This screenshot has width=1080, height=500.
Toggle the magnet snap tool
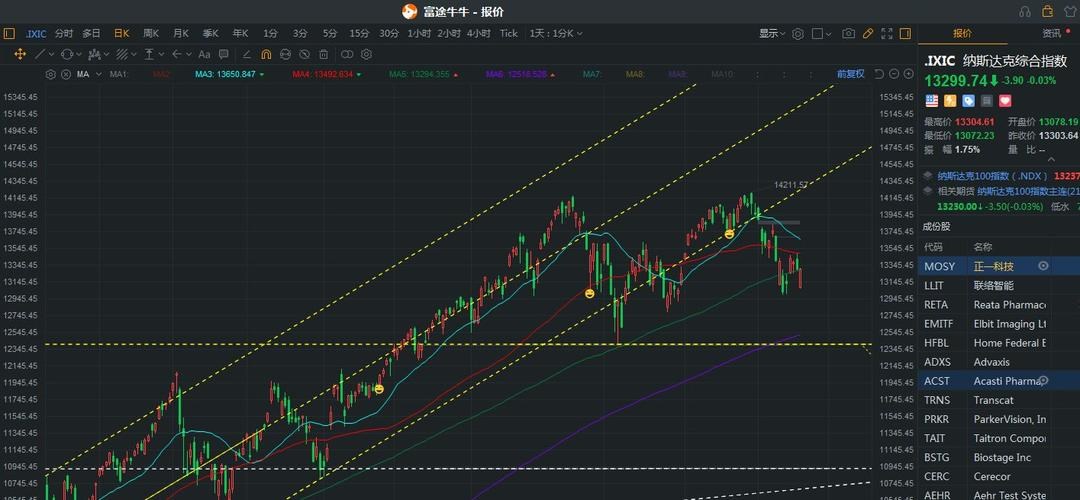[x=266, y=54]
